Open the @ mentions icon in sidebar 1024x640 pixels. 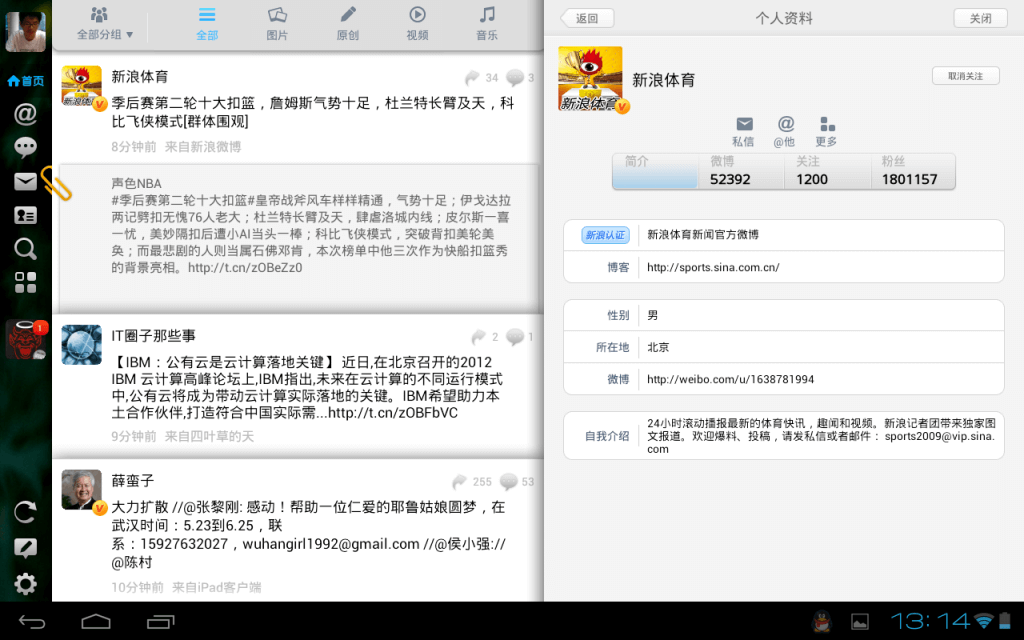point(25,114)
